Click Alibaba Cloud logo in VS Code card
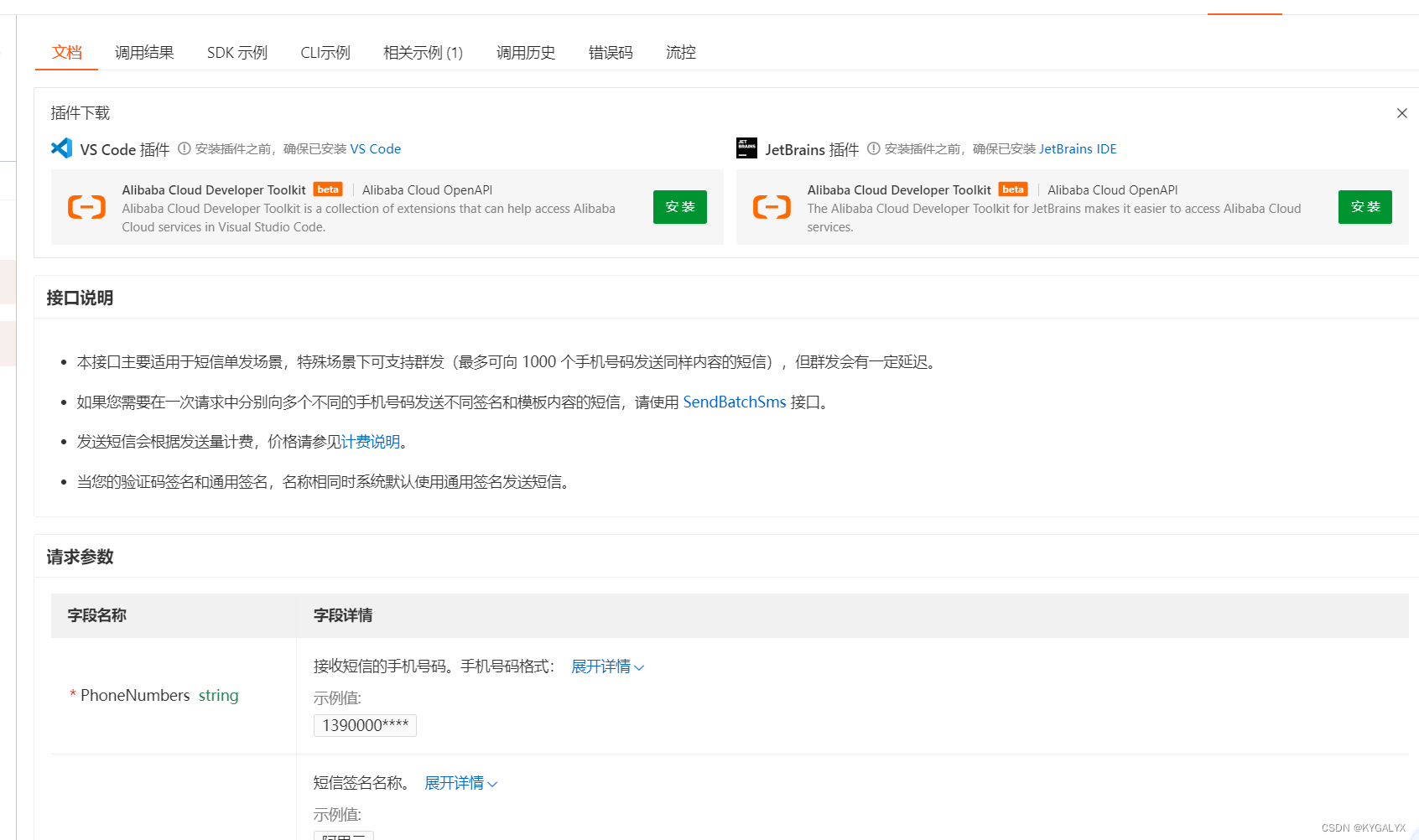The height and width of the screenshot is (840, 1419). coord(86,207)
